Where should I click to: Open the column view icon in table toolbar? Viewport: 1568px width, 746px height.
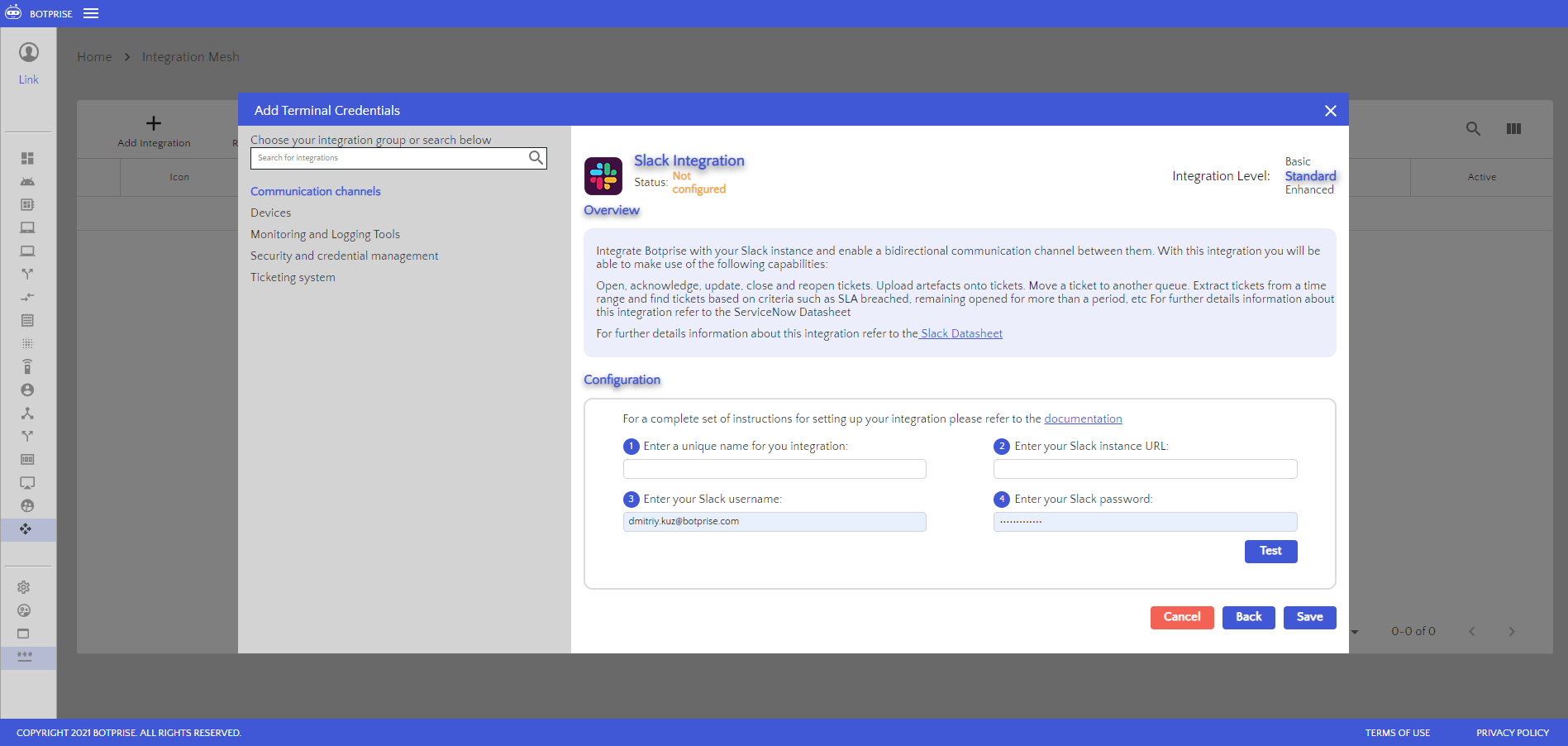(1513, 128)
